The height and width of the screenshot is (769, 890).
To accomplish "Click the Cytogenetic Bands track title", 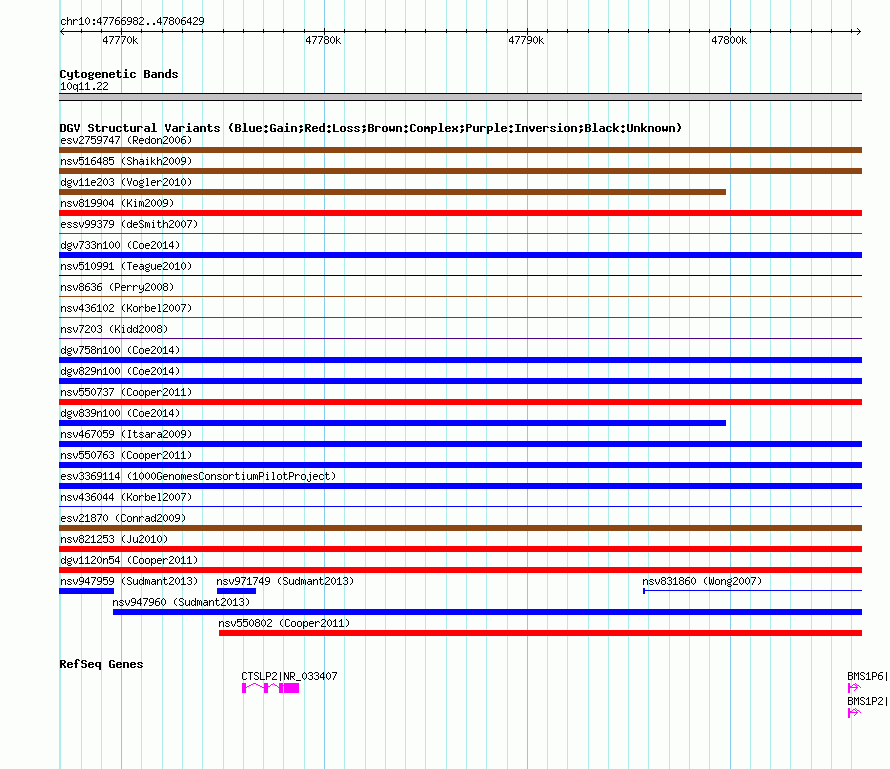I will 119,74.
